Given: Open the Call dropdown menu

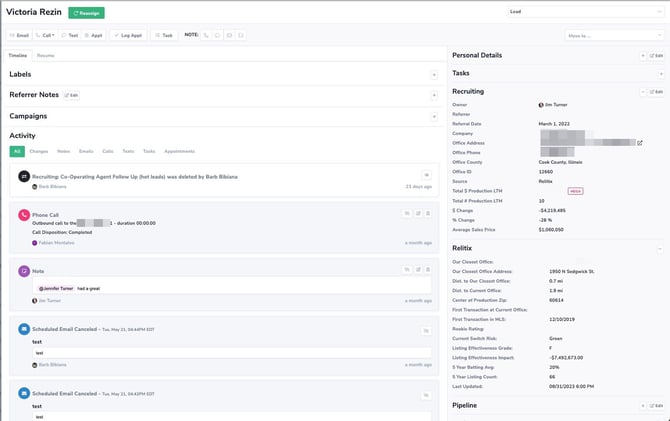Looking at the screenshot, I should [x=48, y=35].
